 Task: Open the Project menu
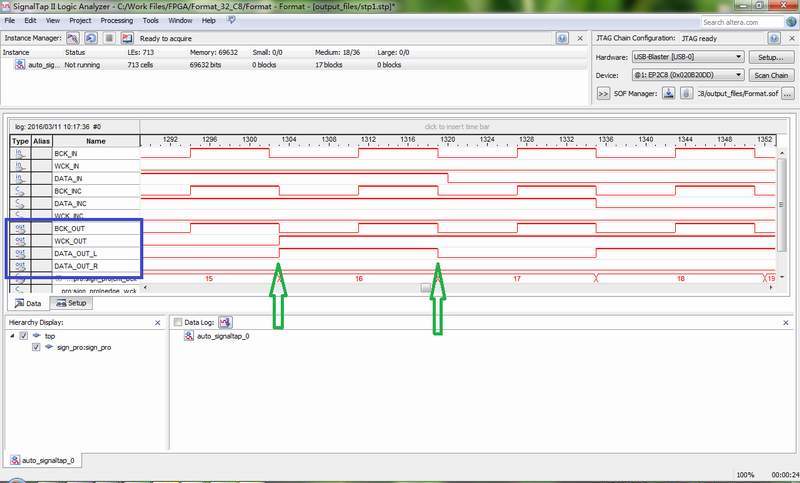click(80, 20)
